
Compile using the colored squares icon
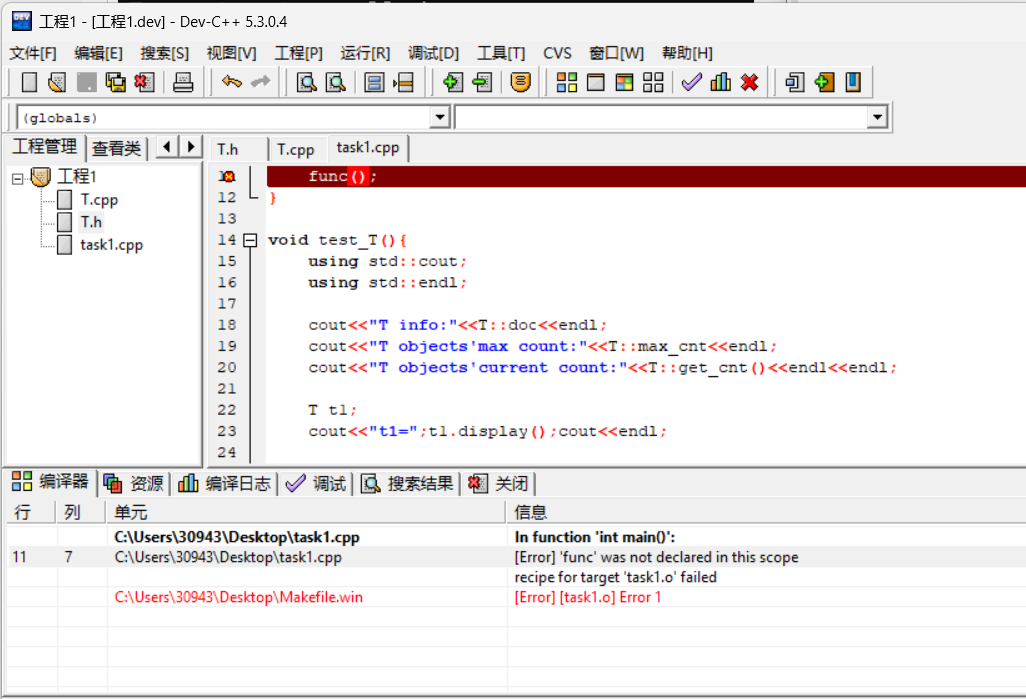pyautogui.click(x=567, y=82)
